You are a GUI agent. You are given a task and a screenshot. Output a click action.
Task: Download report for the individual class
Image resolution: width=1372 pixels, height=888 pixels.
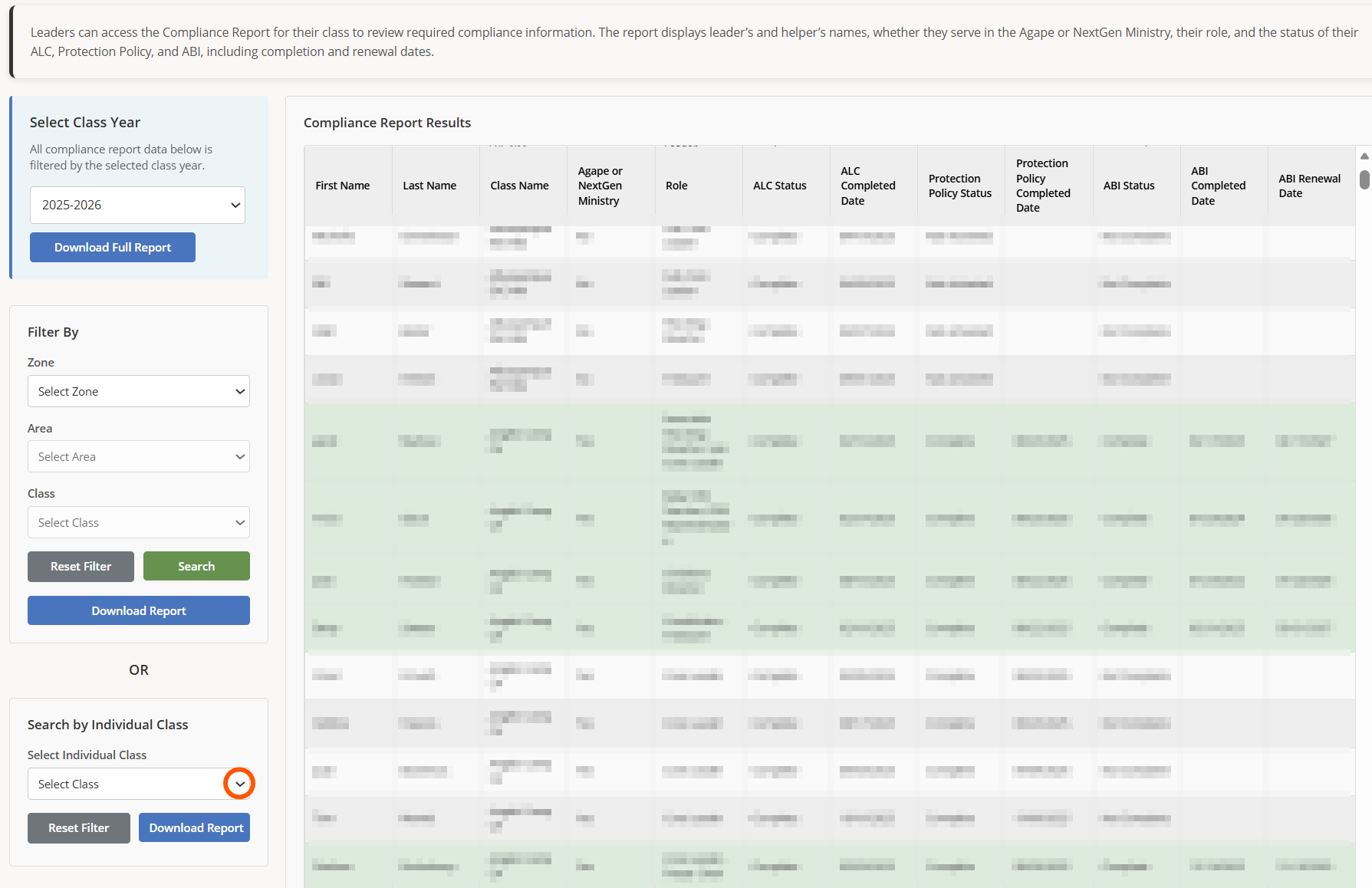click(x=196, y=828)
